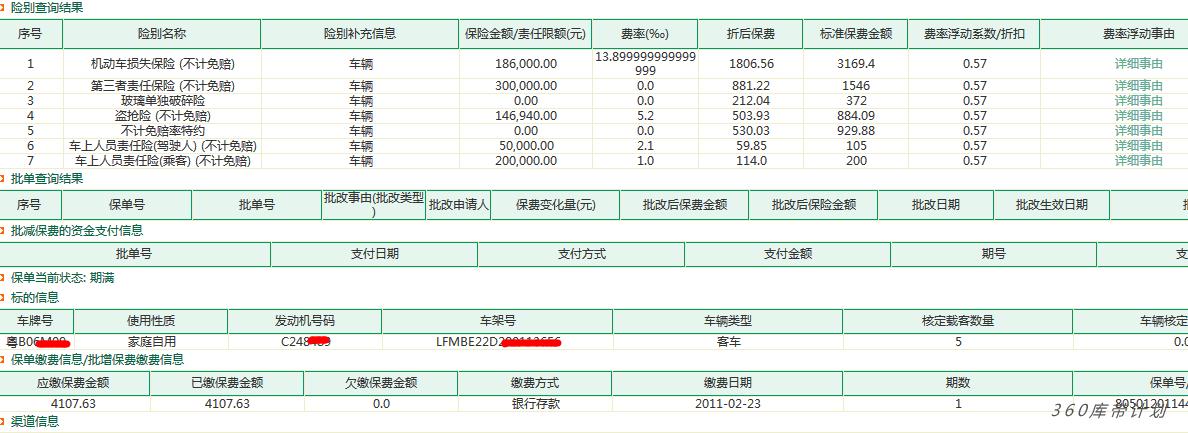Screen dimensions: 1188x433
Task: Select the 玻璃单独破碎险 cell
Action: [x=162, y=101]
